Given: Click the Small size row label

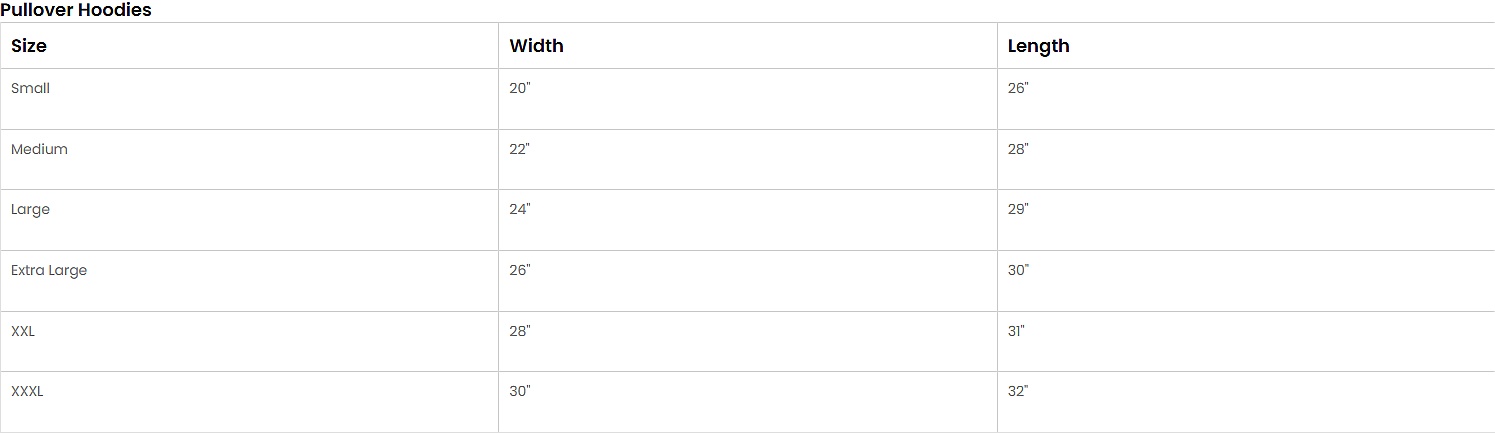Looking at the screenshot, I should tap(30, 88).
